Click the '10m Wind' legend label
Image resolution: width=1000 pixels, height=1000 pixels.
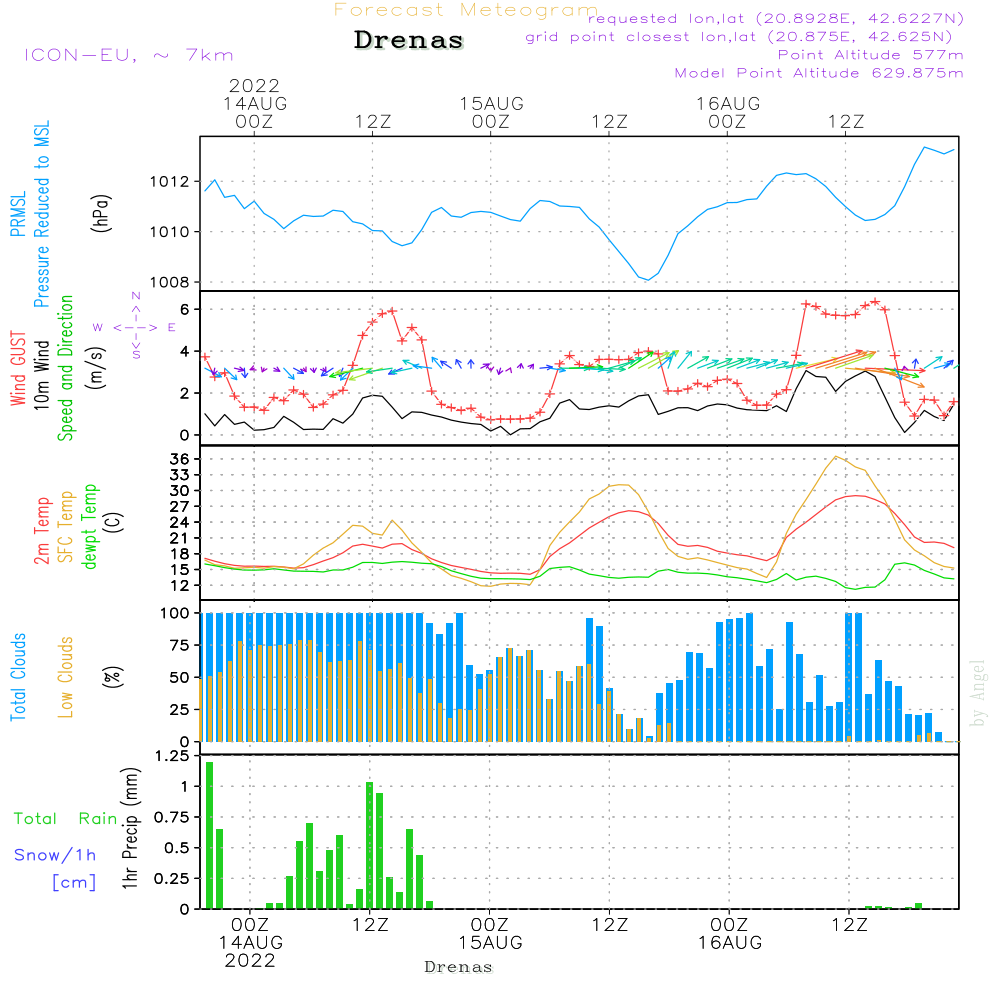(x=41, y=375)
